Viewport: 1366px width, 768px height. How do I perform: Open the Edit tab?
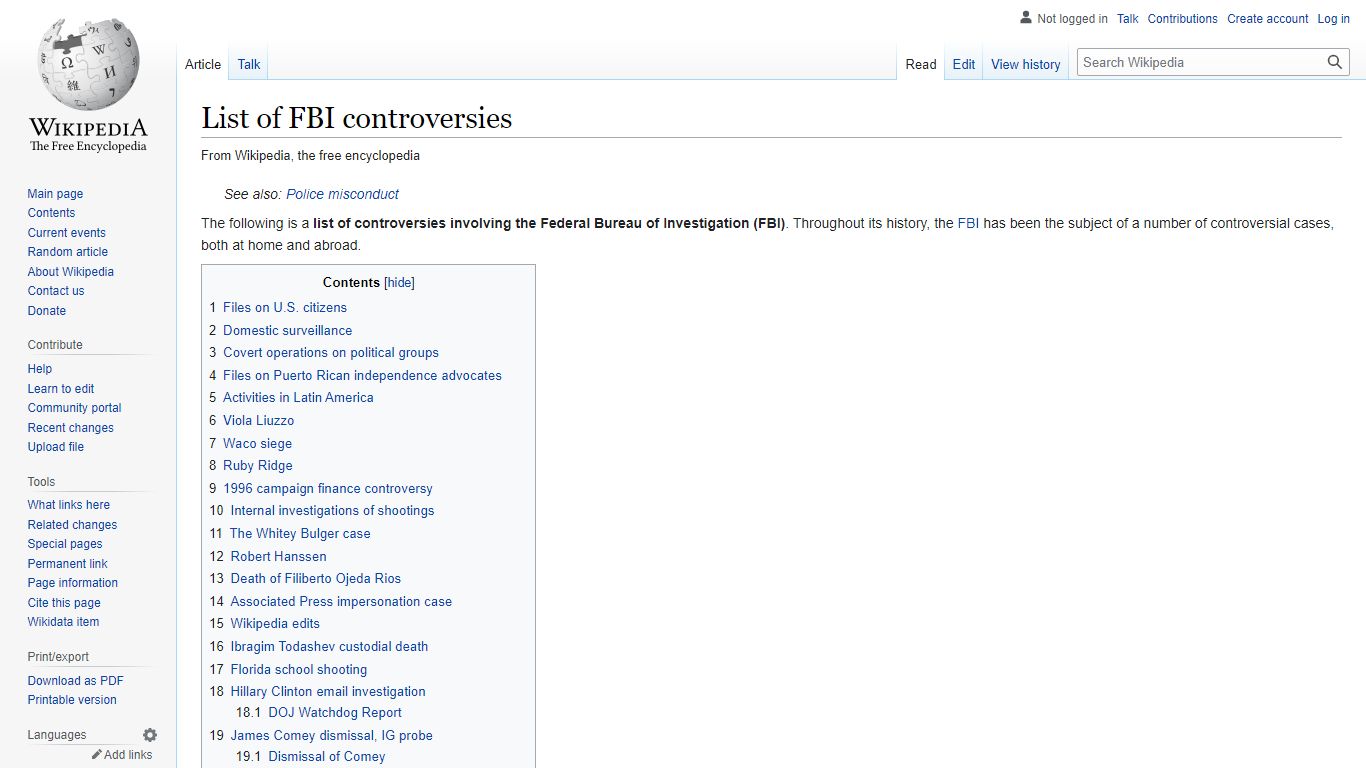pyautogui.click(x=964, y=64)
